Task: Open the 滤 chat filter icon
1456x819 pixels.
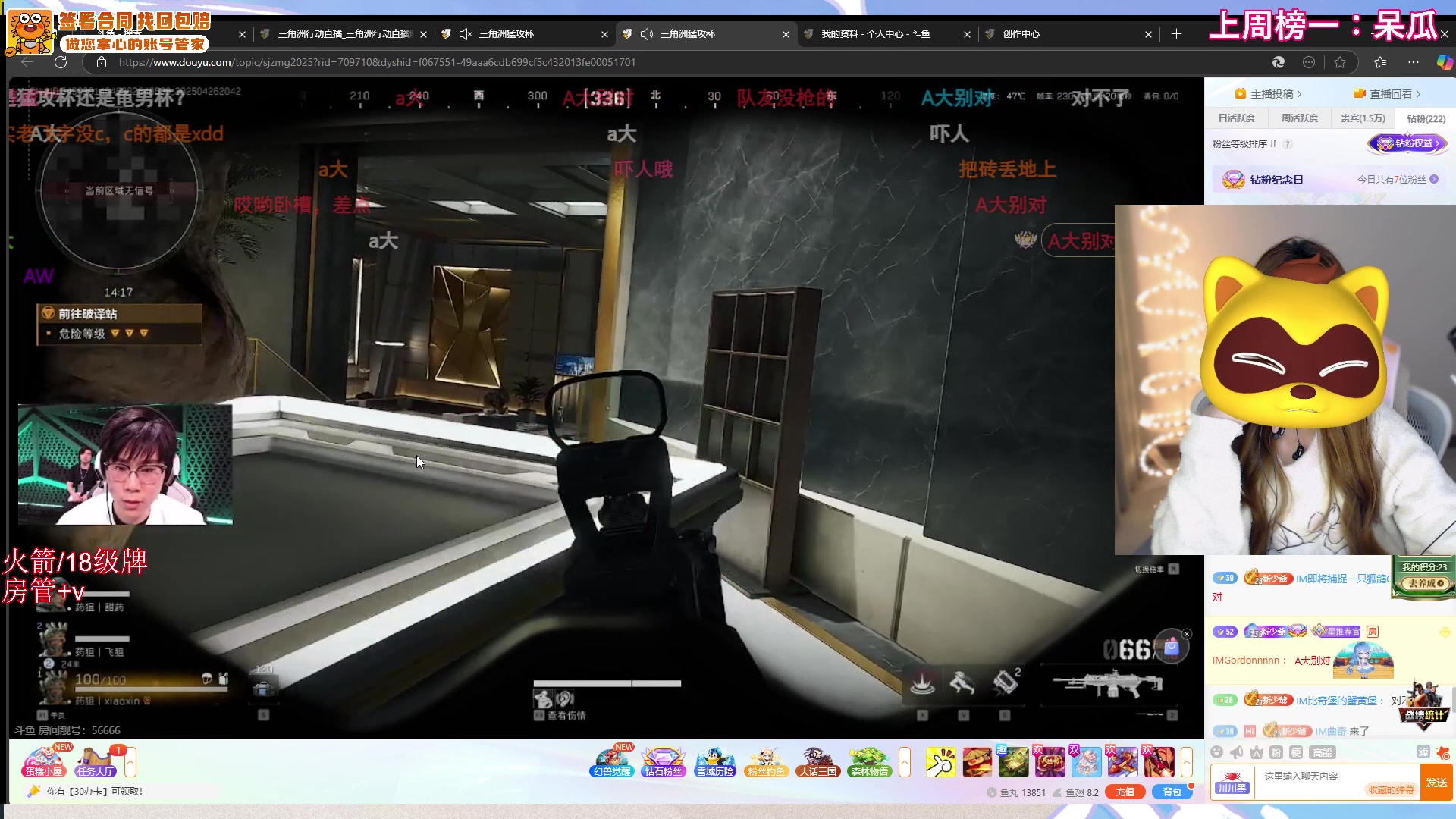Action: click(1423, 752)
